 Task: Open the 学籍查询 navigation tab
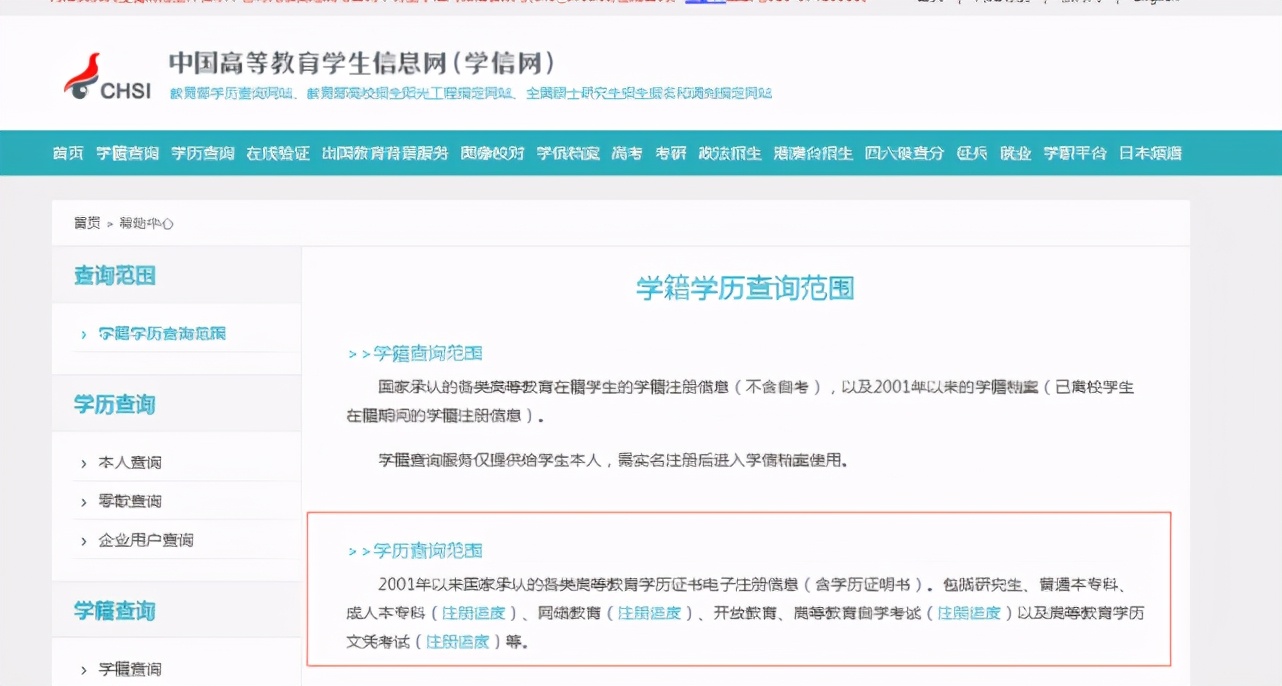[126, 154]
